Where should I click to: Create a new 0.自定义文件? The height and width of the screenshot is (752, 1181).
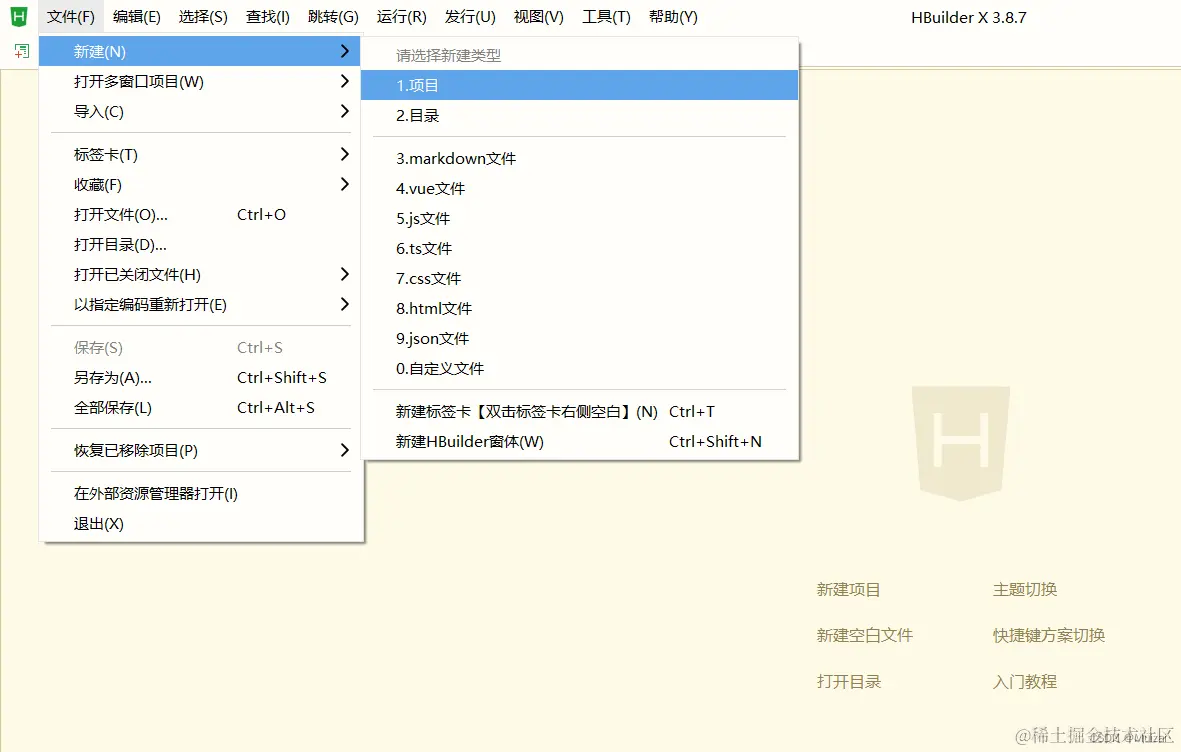coord(579,368)
